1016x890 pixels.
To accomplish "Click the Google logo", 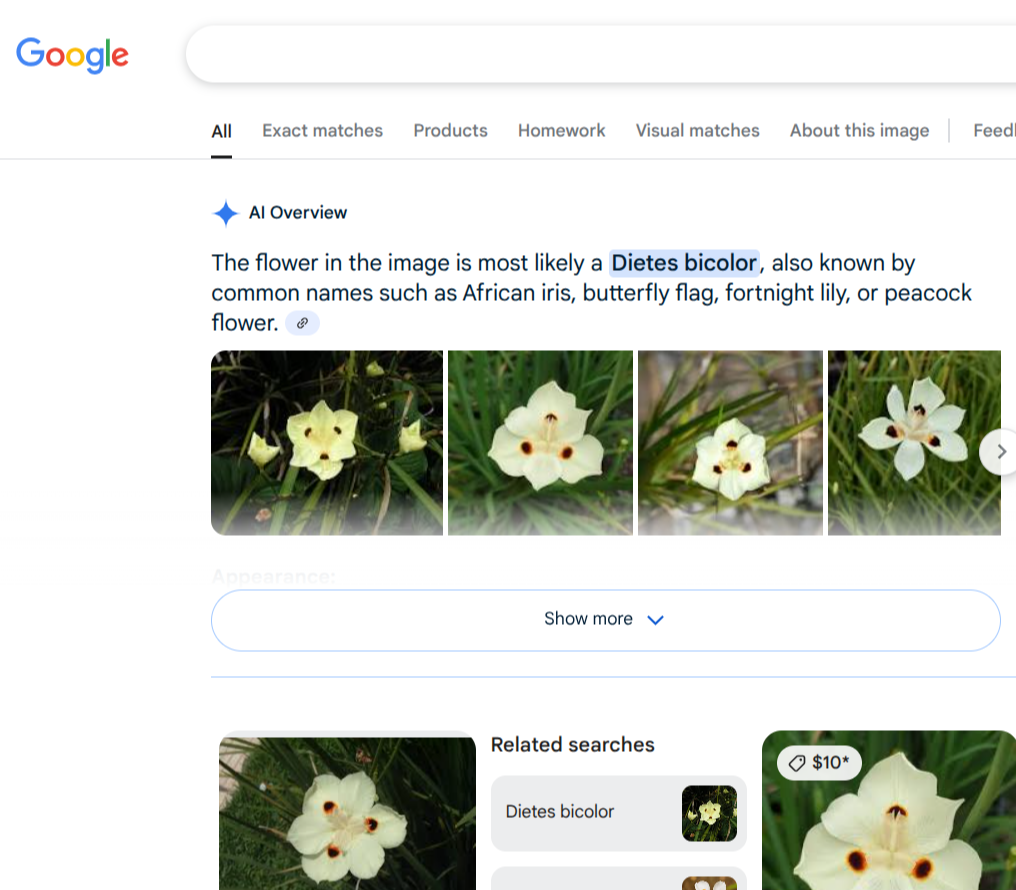I will pos(72,54).
